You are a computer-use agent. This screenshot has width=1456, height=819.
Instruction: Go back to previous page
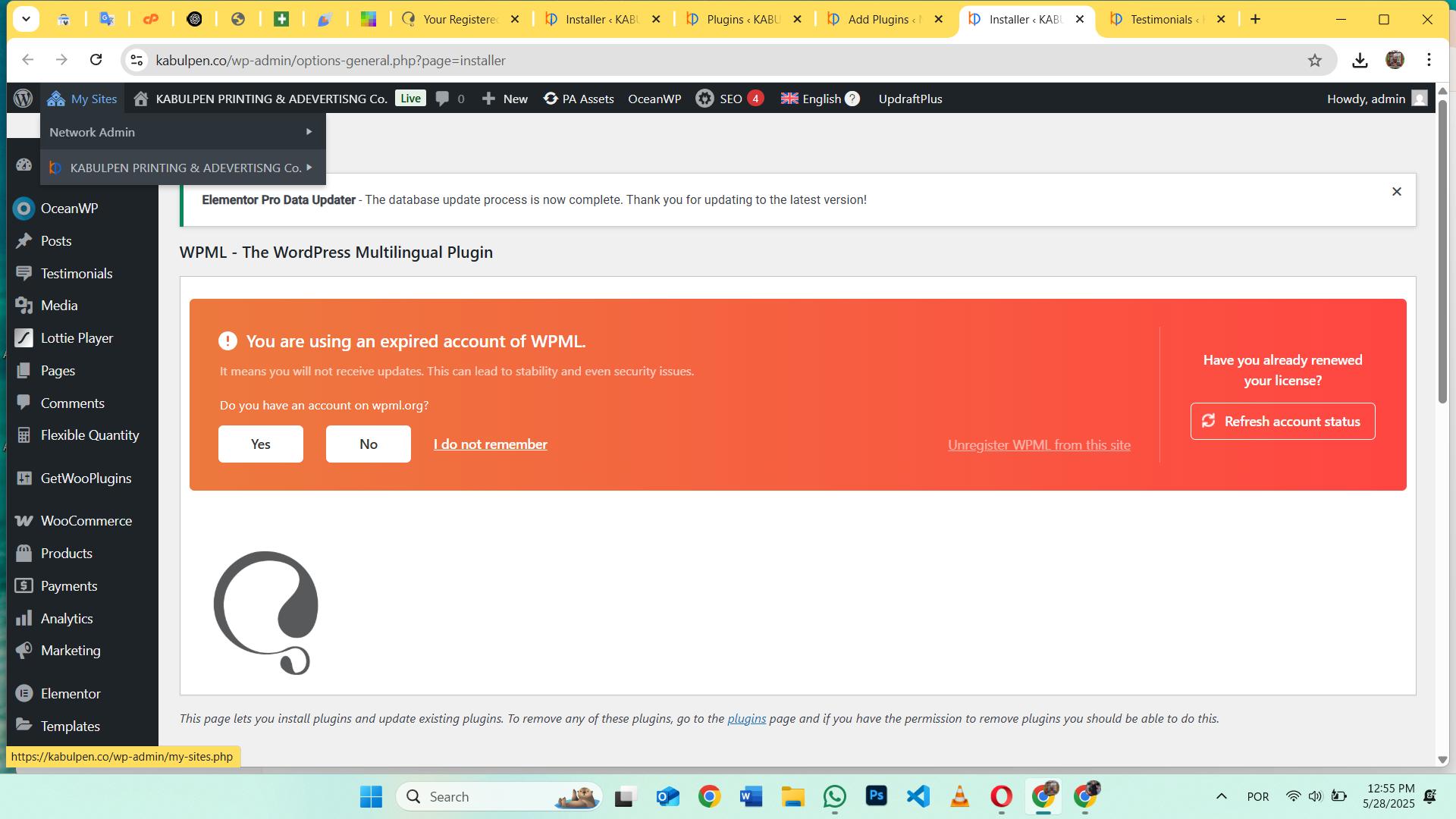point(28,60)
